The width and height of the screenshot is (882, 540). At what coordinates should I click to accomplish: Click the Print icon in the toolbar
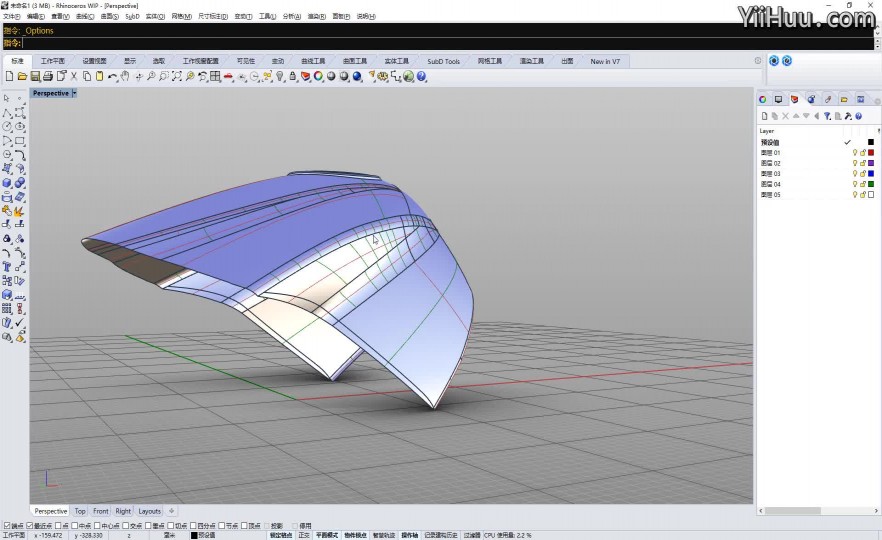48,76
